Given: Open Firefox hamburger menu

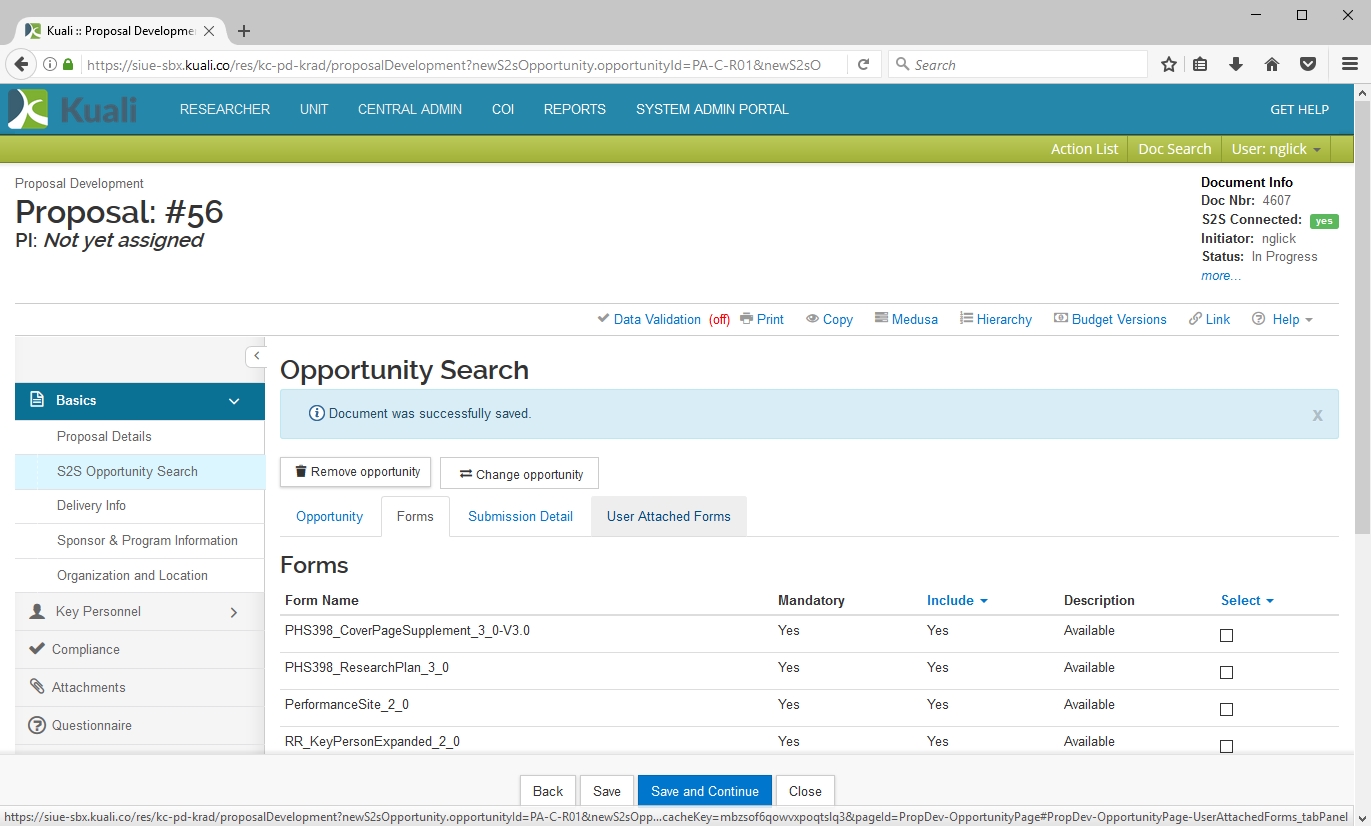Looking at the screenshot, I should [x=1349, y=65].
